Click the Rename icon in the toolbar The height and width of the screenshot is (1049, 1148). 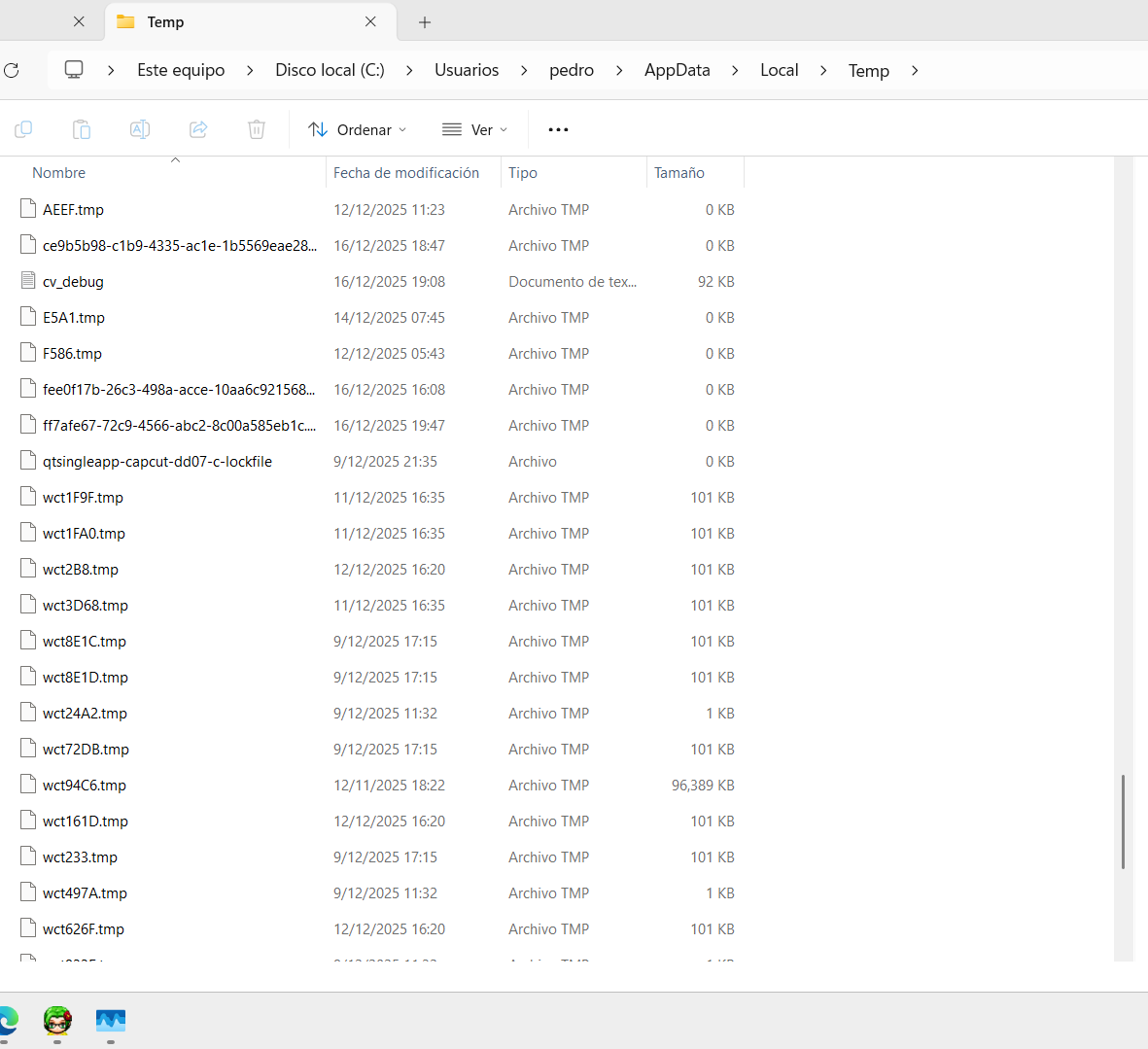(x=140, y=129)
